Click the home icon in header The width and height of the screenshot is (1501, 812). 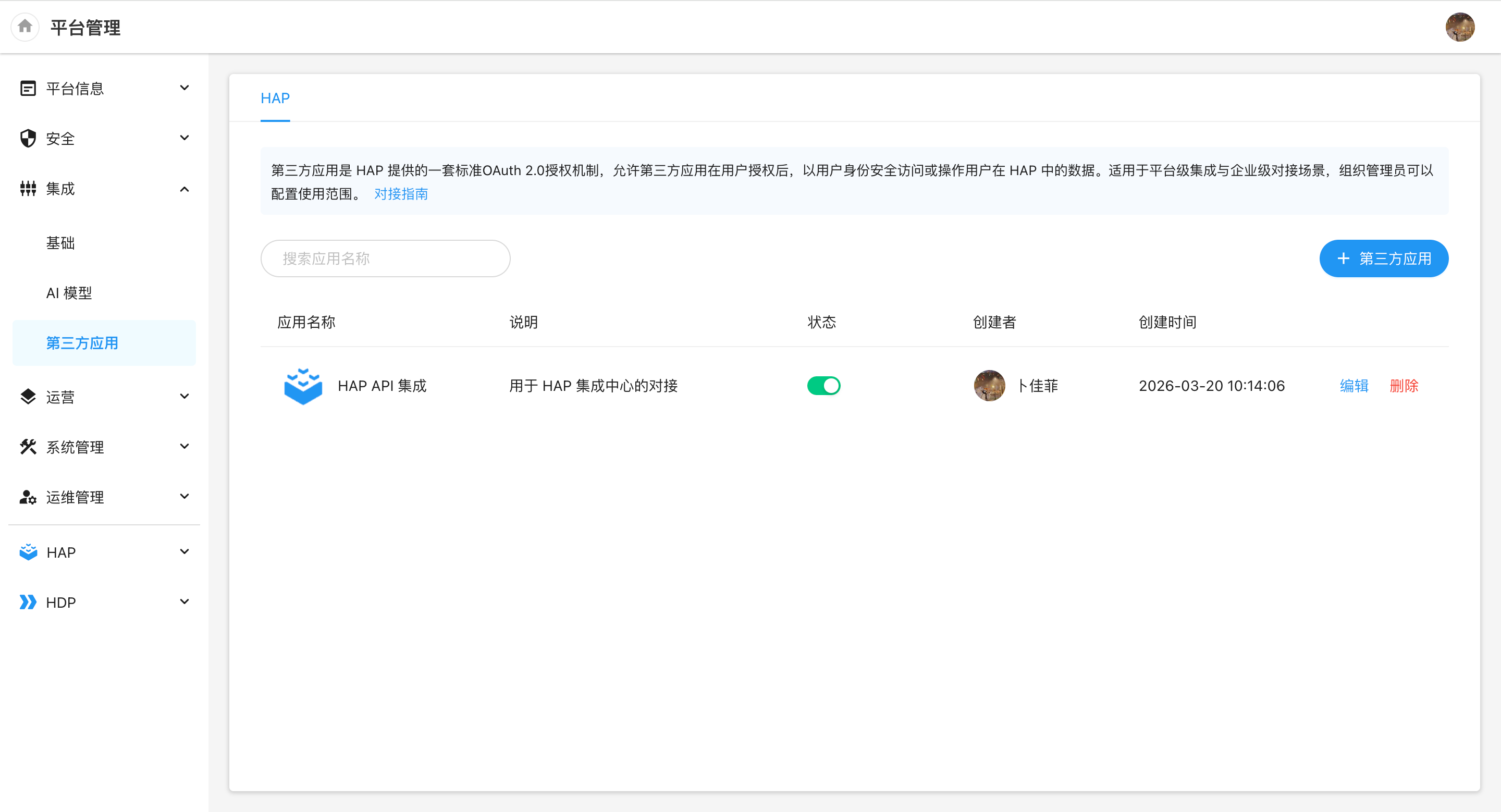(x=25, y=27)
